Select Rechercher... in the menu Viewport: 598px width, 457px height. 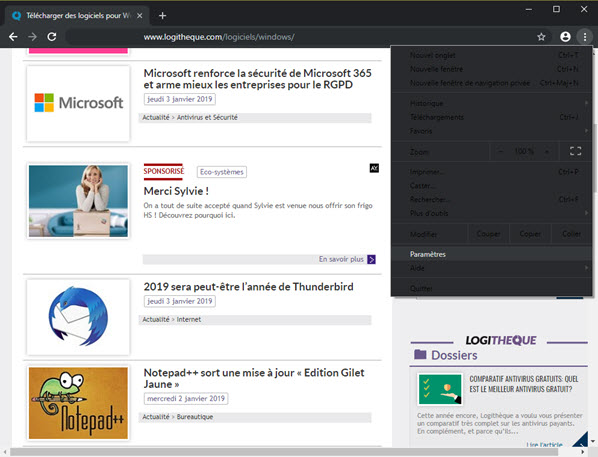(x=492, y=200)
